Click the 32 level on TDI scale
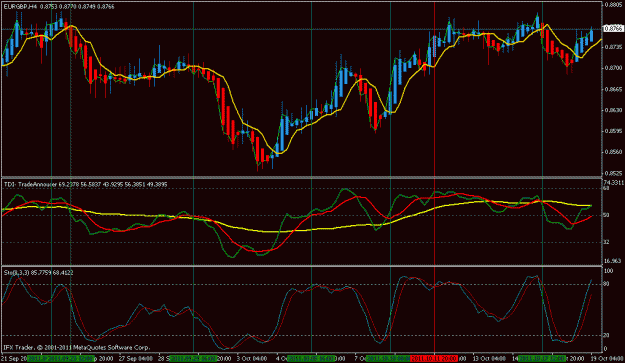The image size is (625, 363). 606,242
